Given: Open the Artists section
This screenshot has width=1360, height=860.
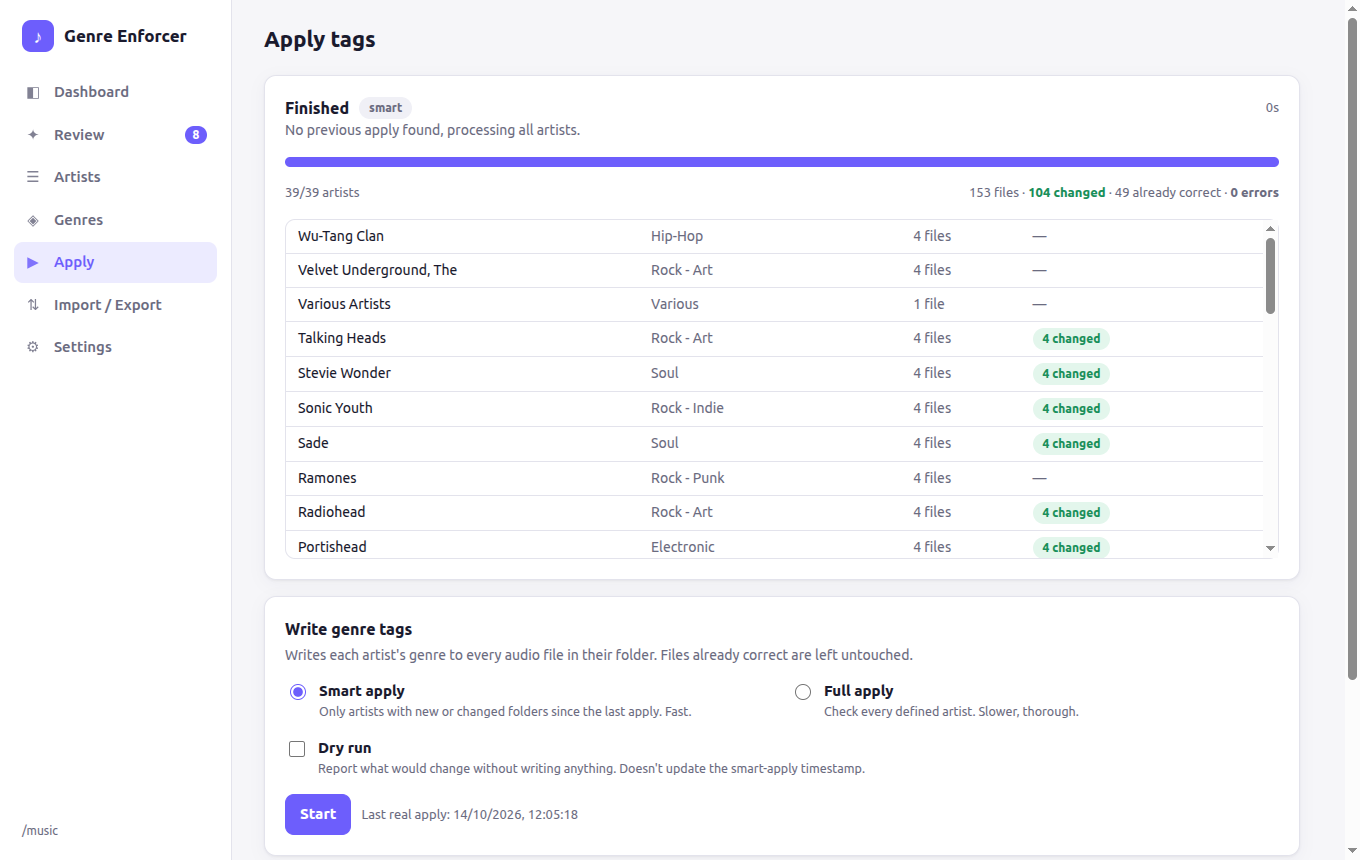Looking at the screenshot, I should (115, 177).
